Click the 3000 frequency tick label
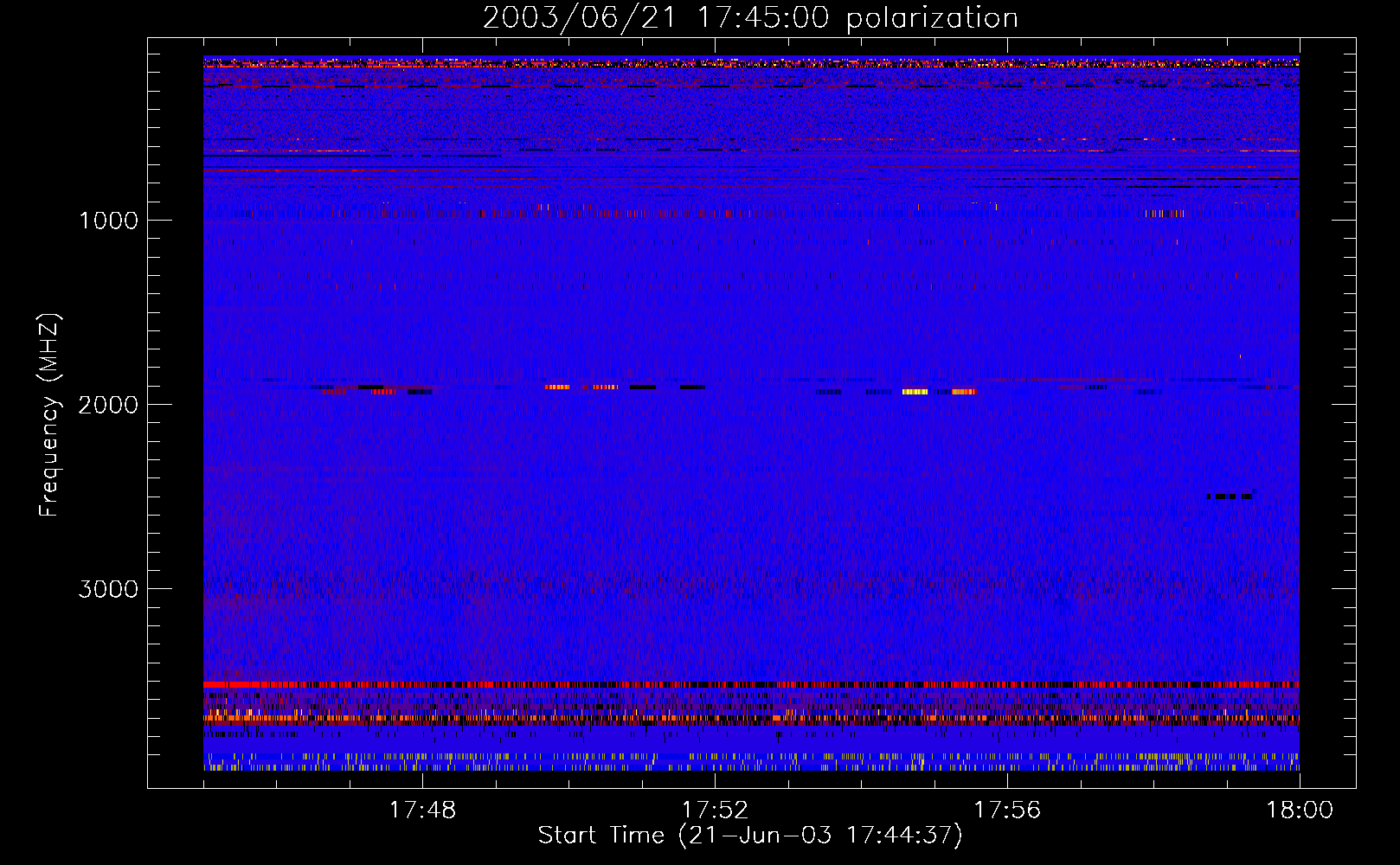Screen dimensions: 1400x865 click(x=109, y=589)
